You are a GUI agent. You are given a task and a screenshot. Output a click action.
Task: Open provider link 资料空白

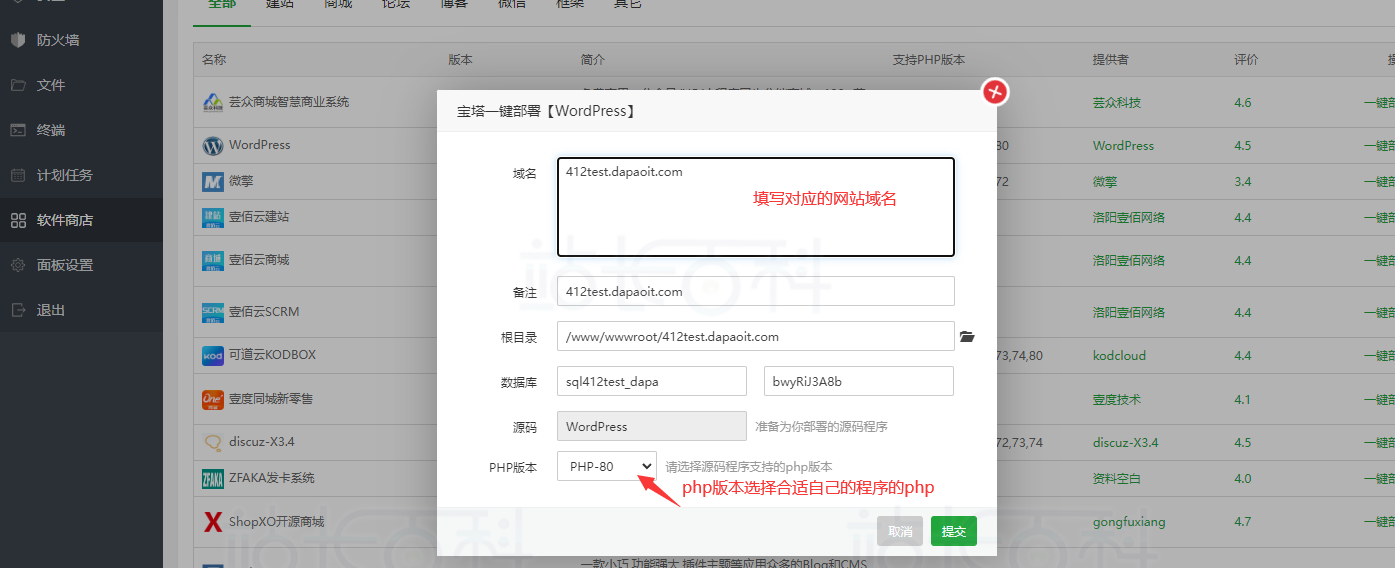1117,479
